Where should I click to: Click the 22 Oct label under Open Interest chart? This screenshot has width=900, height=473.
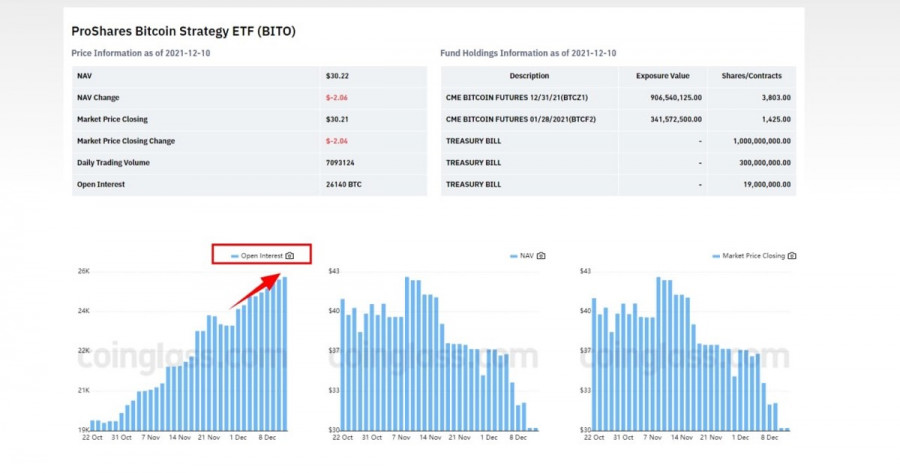coord(92,437)
